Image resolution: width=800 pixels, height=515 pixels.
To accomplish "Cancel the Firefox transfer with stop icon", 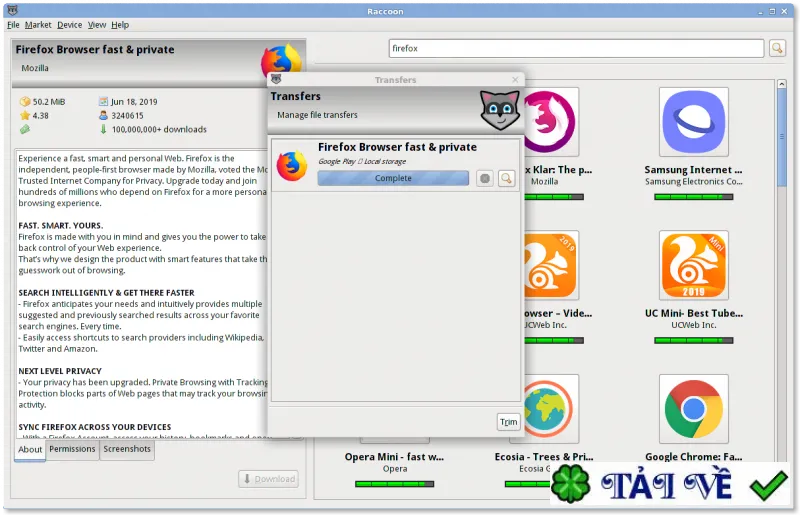I will point(485,178).
